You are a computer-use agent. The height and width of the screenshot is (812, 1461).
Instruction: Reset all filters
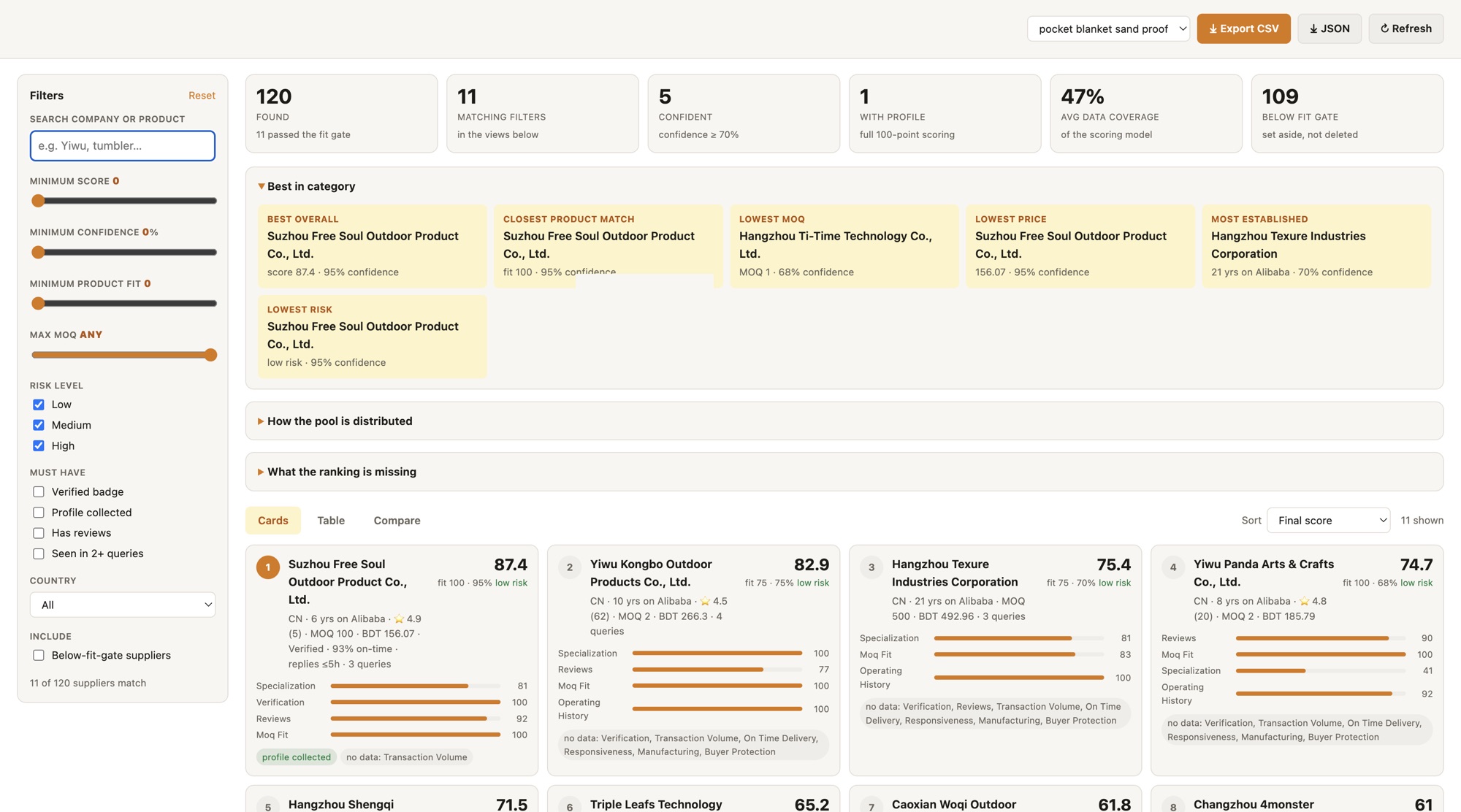(202, 96)
